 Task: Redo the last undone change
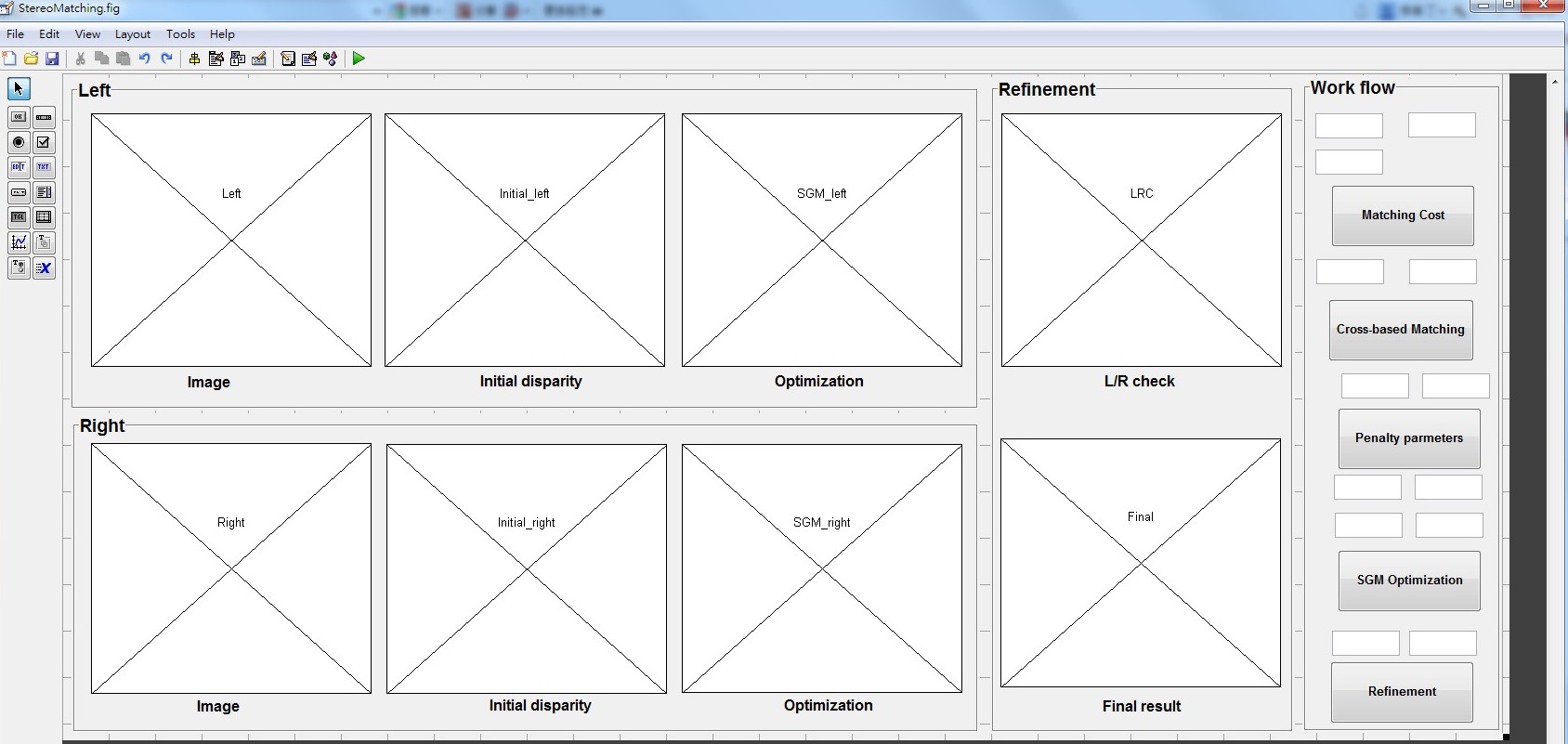(167, 59)
